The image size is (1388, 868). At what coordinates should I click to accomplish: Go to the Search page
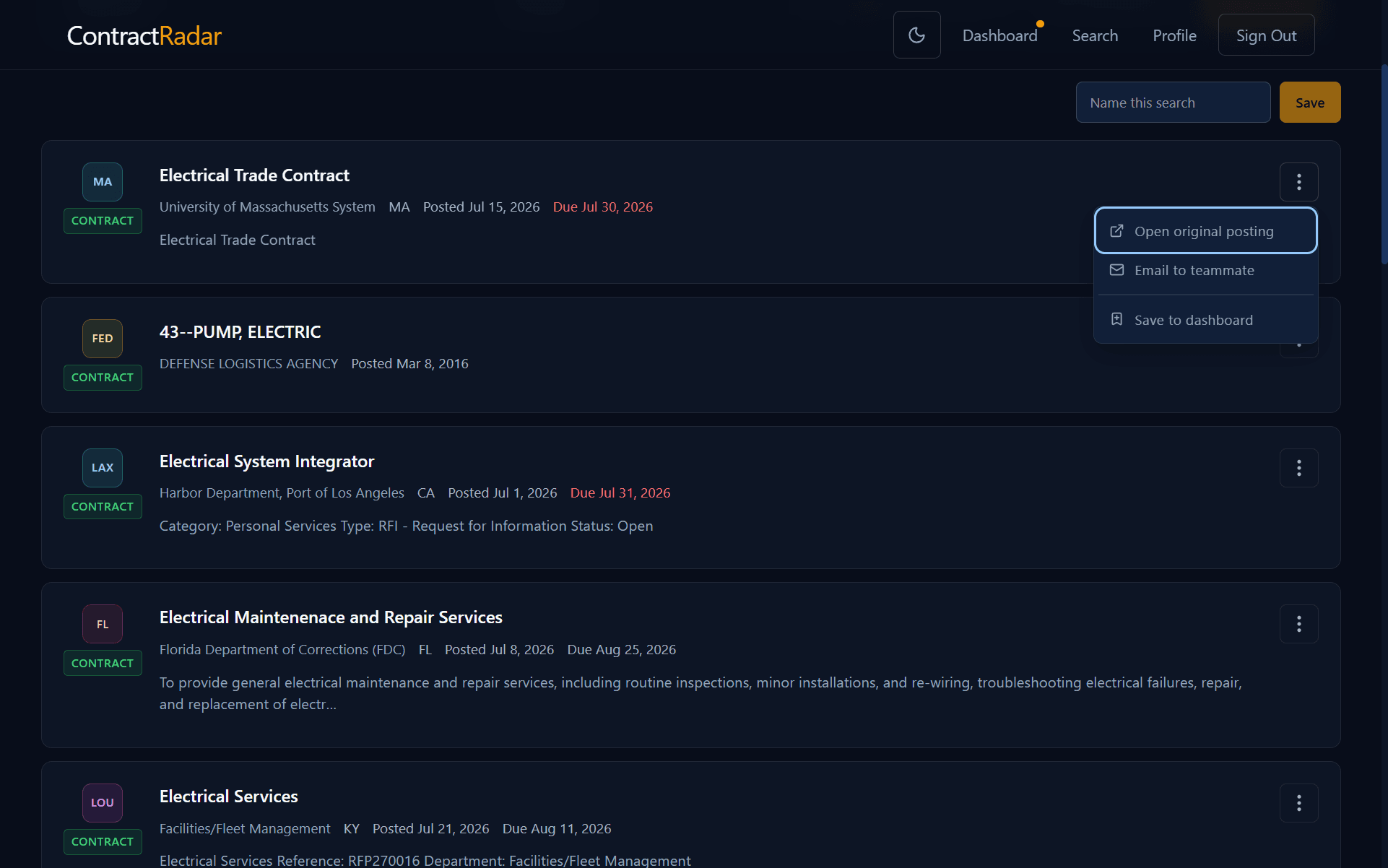point(1095,35)
